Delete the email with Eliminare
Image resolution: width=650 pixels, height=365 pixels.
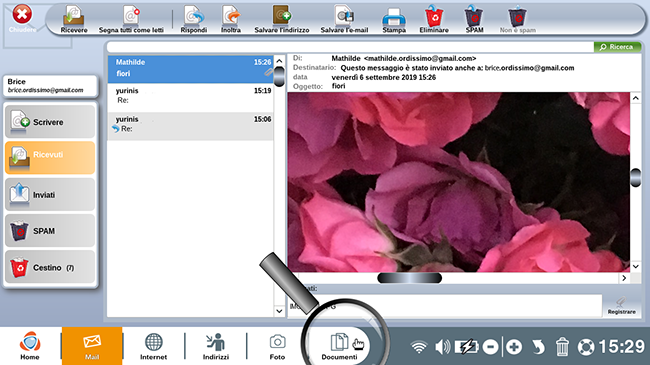pos(434,19)
